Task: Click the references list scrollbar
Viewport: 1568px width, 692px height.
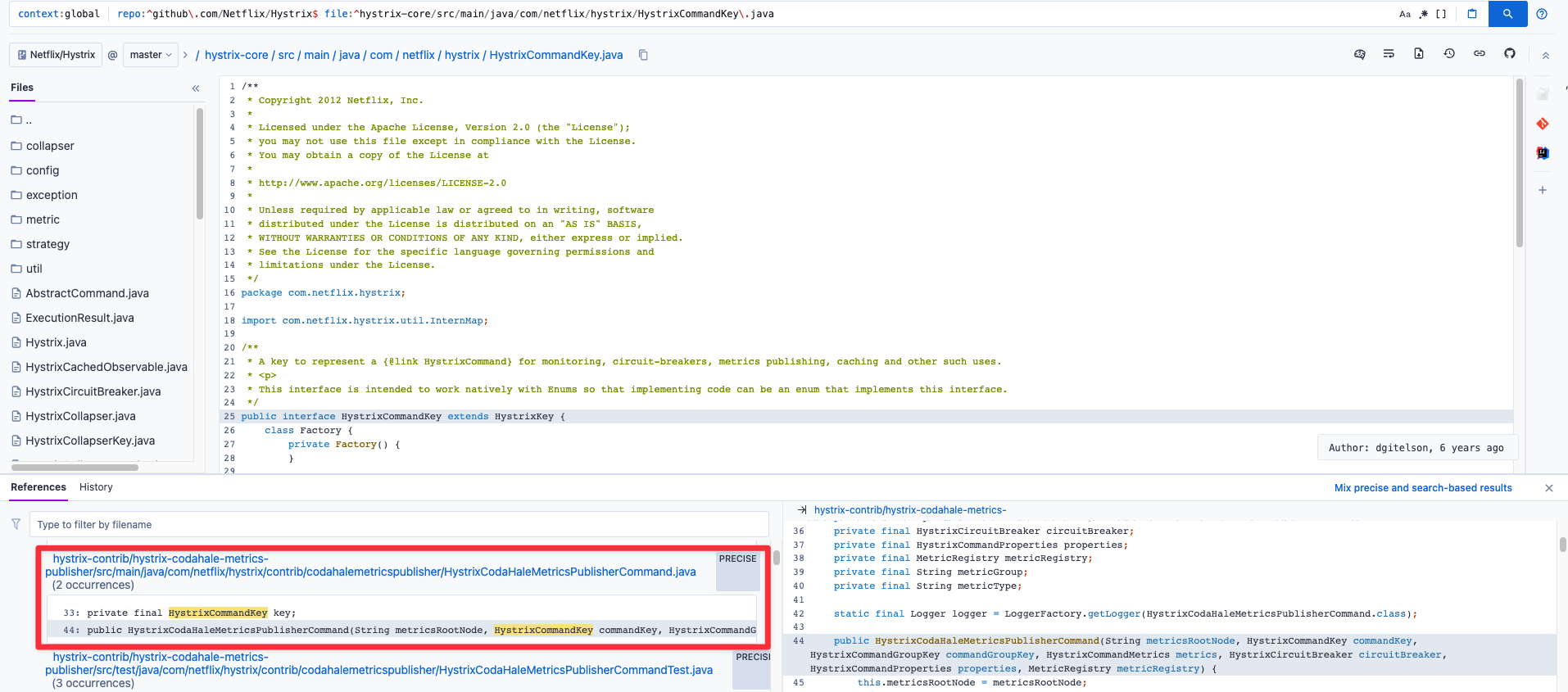Action: (776, 559)
